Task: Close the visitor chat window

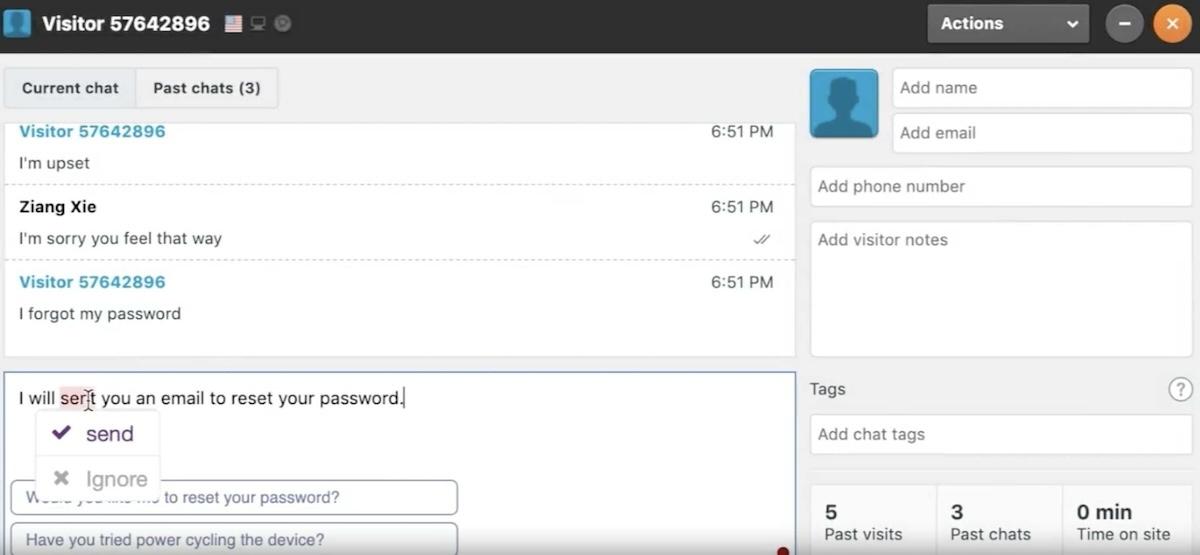Action: (x=1172, y=23)
